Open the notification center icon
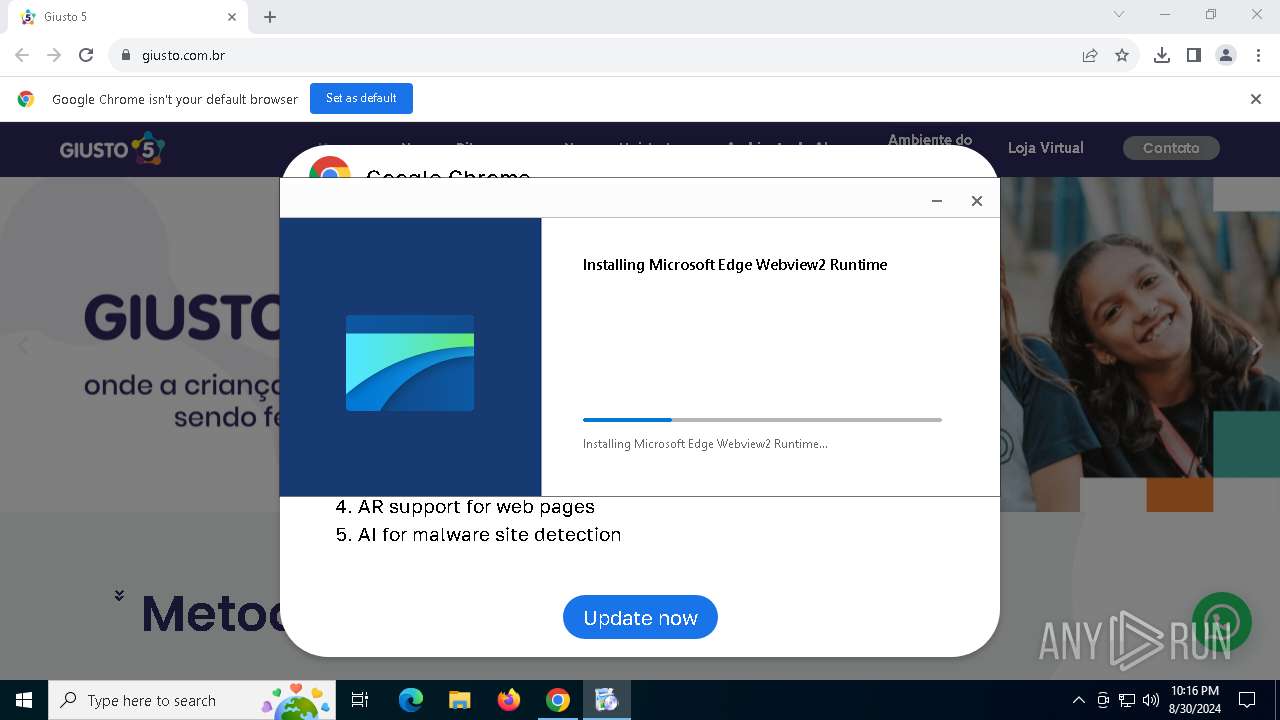Screen dimensions: 1280x720 tap(1247, 700)
